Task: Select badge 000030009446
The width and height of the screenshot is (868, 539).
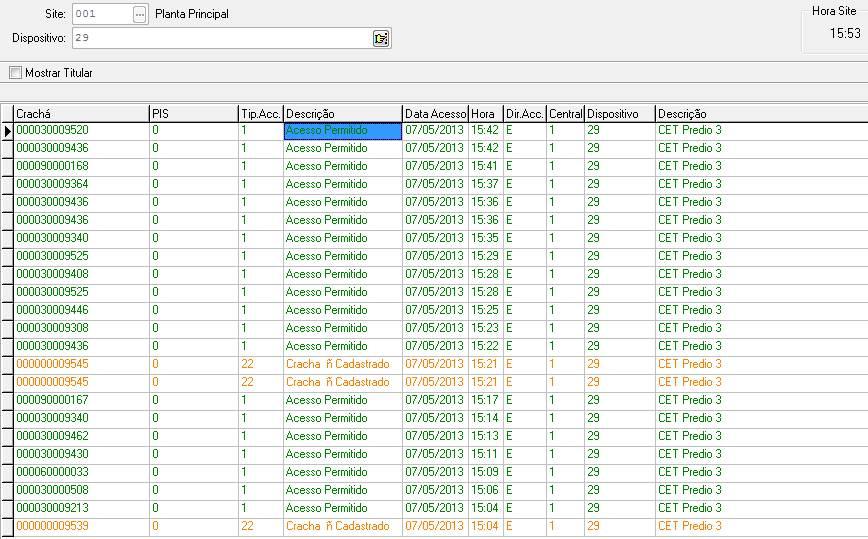Action: (x=52, y=310)
